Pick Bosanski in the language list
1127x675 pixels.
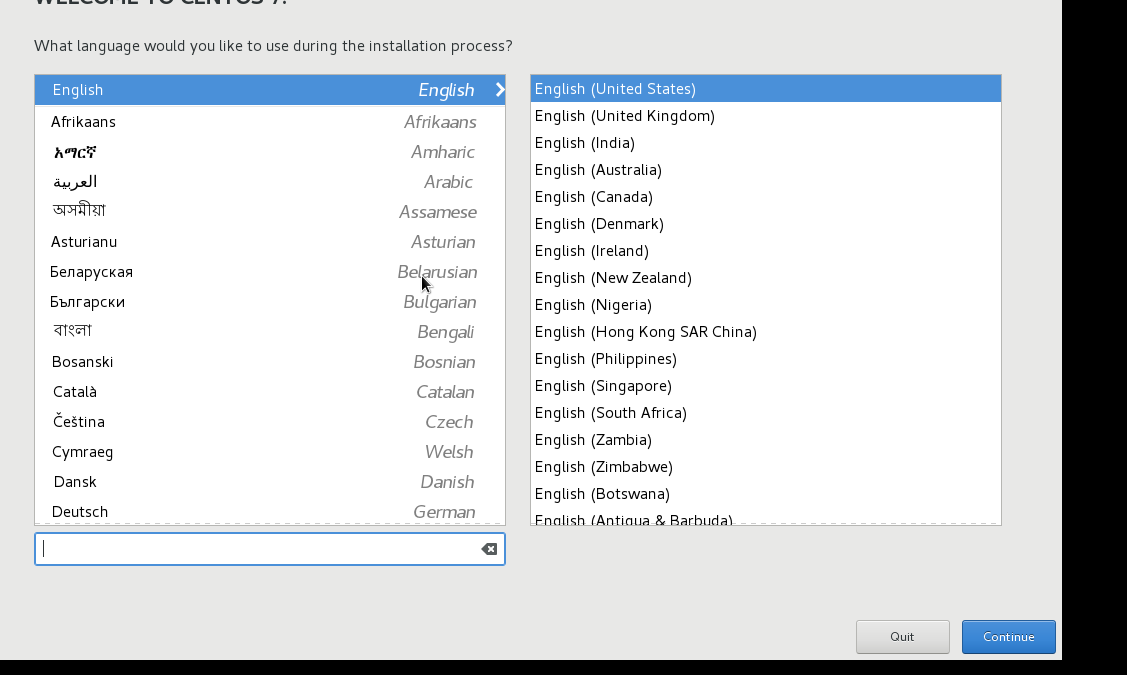270,362
